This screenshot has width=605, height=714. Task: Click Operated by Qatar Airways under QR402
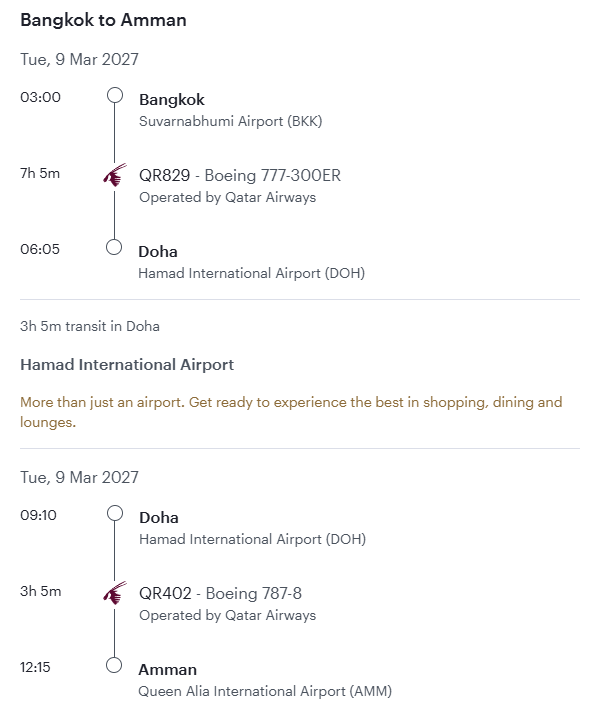coord(228,615)
